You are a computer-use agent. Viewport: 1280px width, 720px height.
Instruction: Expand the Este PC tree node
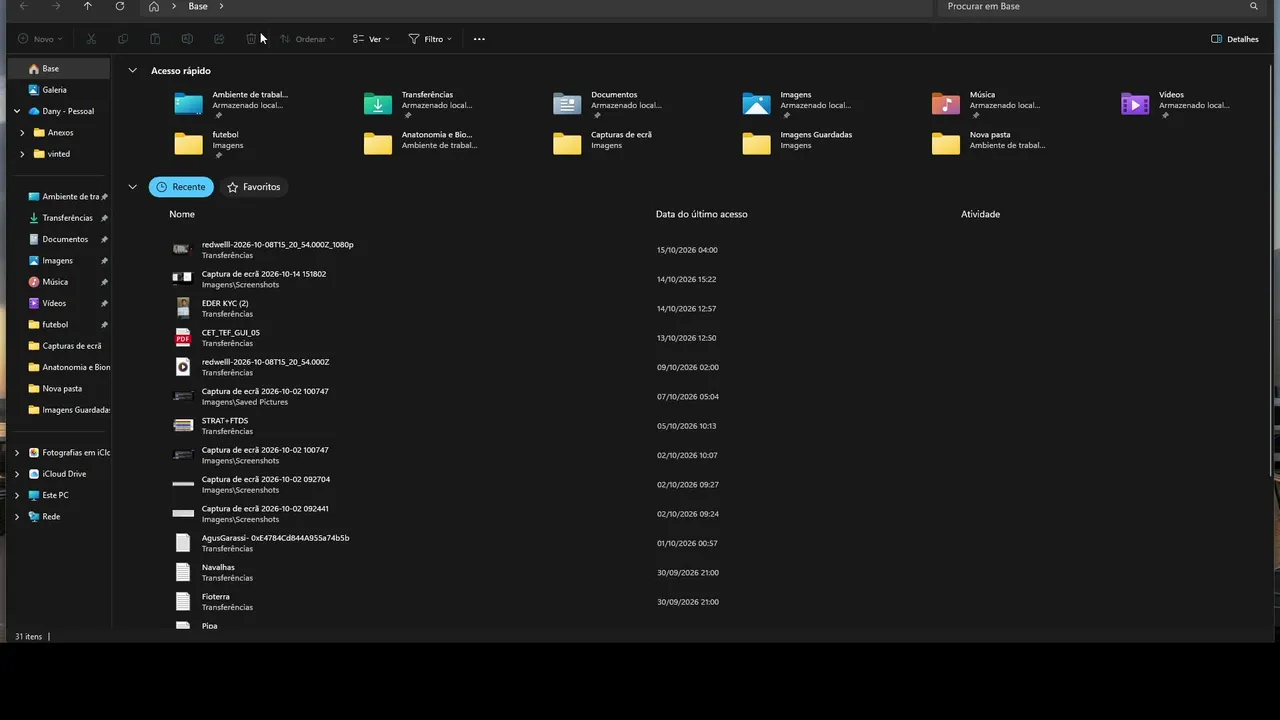click(17, 496)
